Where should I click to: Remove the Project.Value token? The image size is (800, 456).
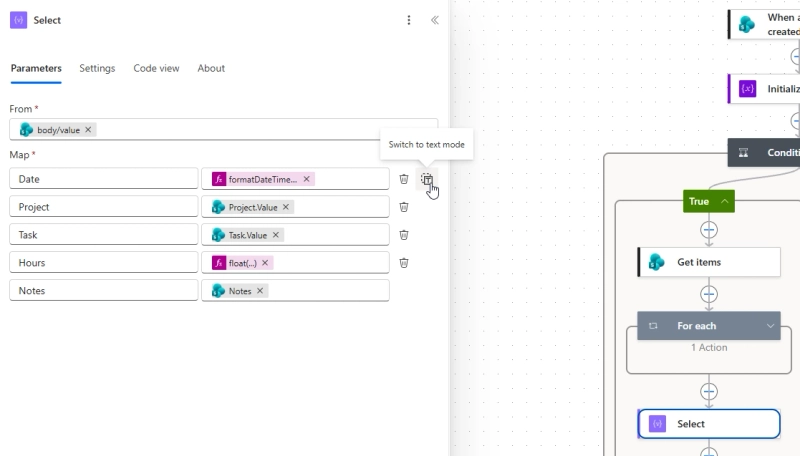(286, 207)
